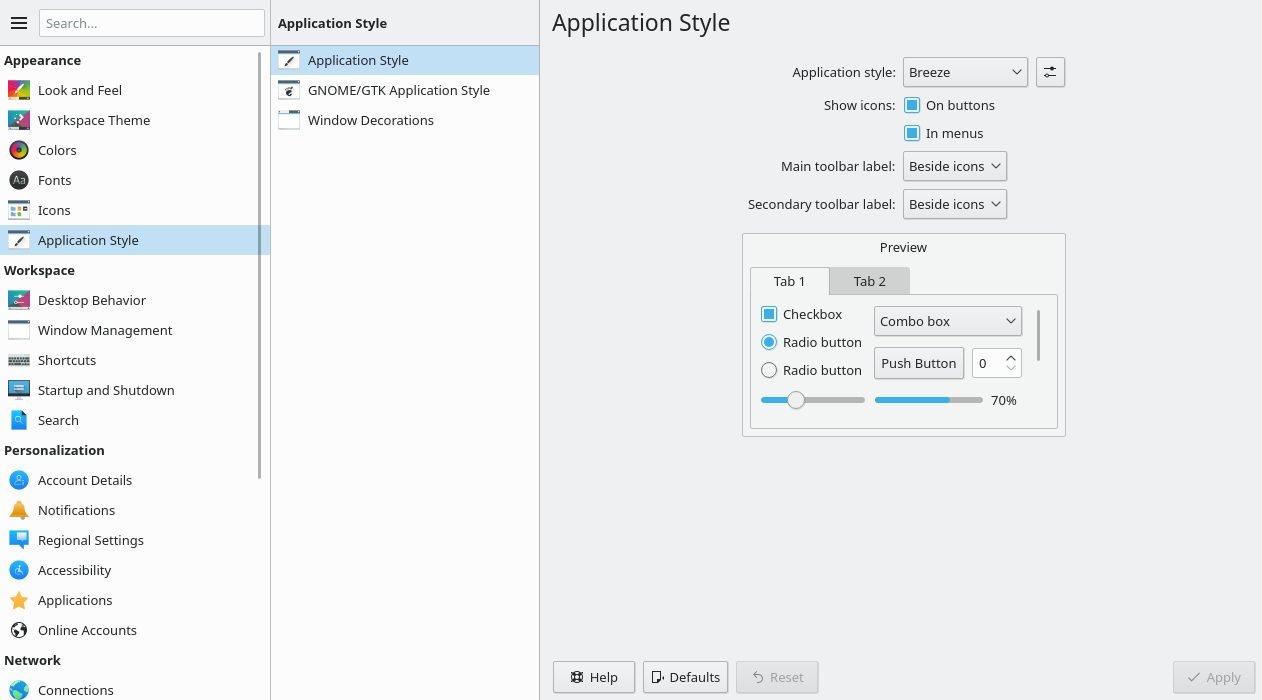Open Window Decorations module
This screenshot has width=1262, height=700.
click(x=405, y=120)
